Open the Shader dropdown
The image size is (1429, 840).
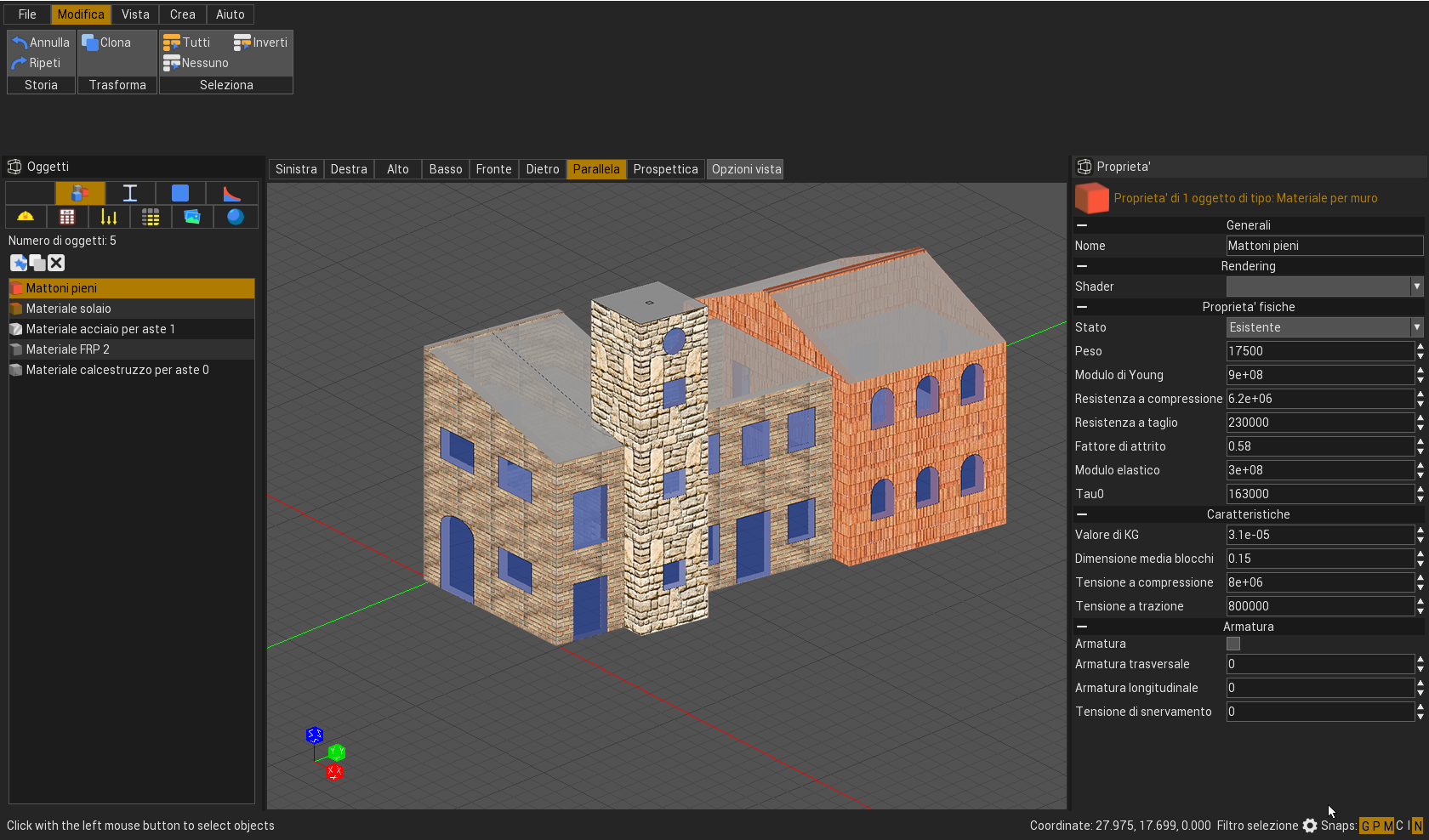click(x=1324, y=287)
